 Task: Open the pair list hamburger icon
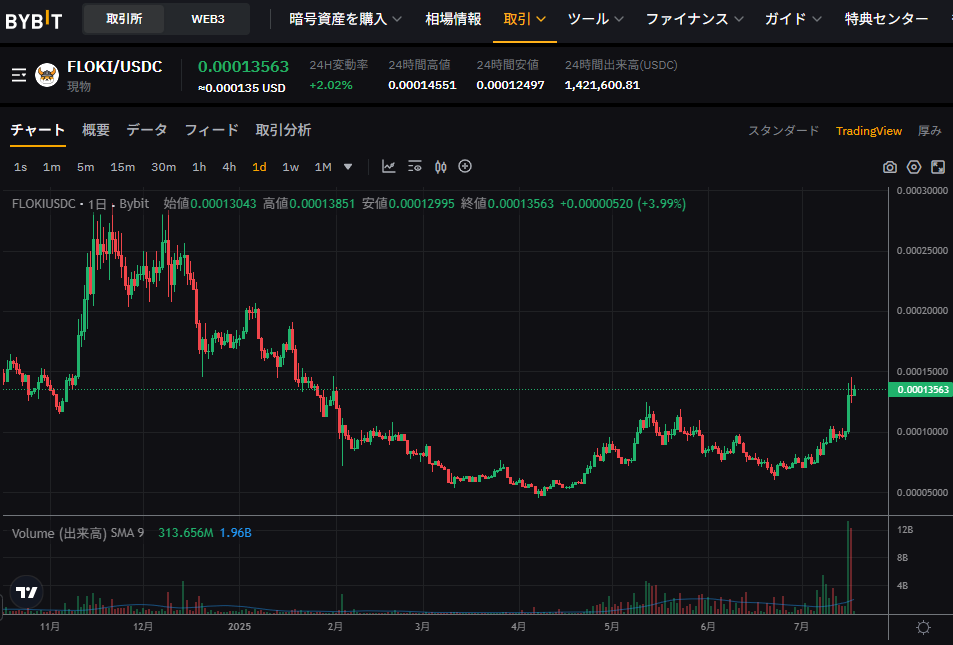click(18, 75)
